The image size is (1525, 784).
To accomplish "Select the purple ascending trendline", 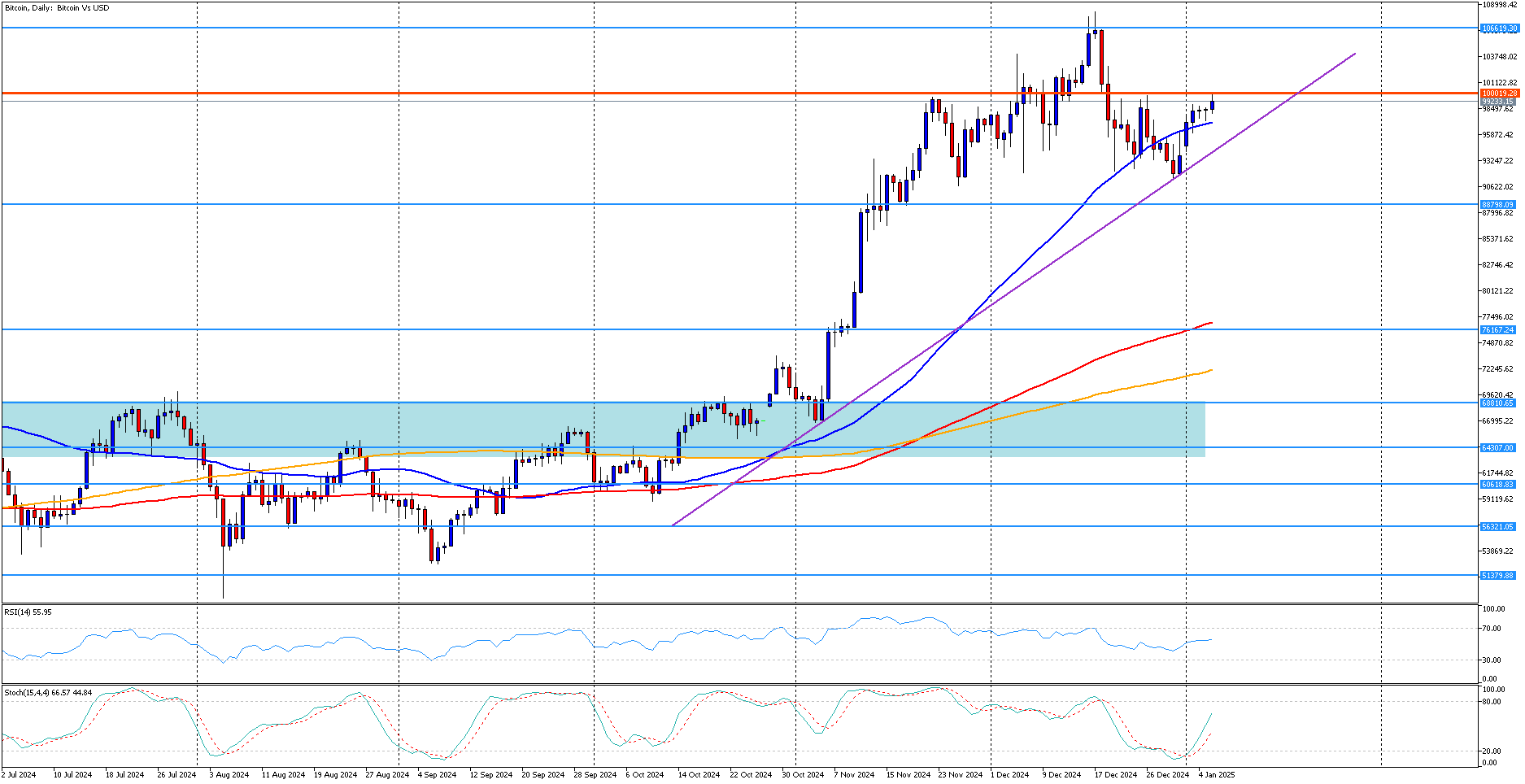I will (x=1013, y=290).
